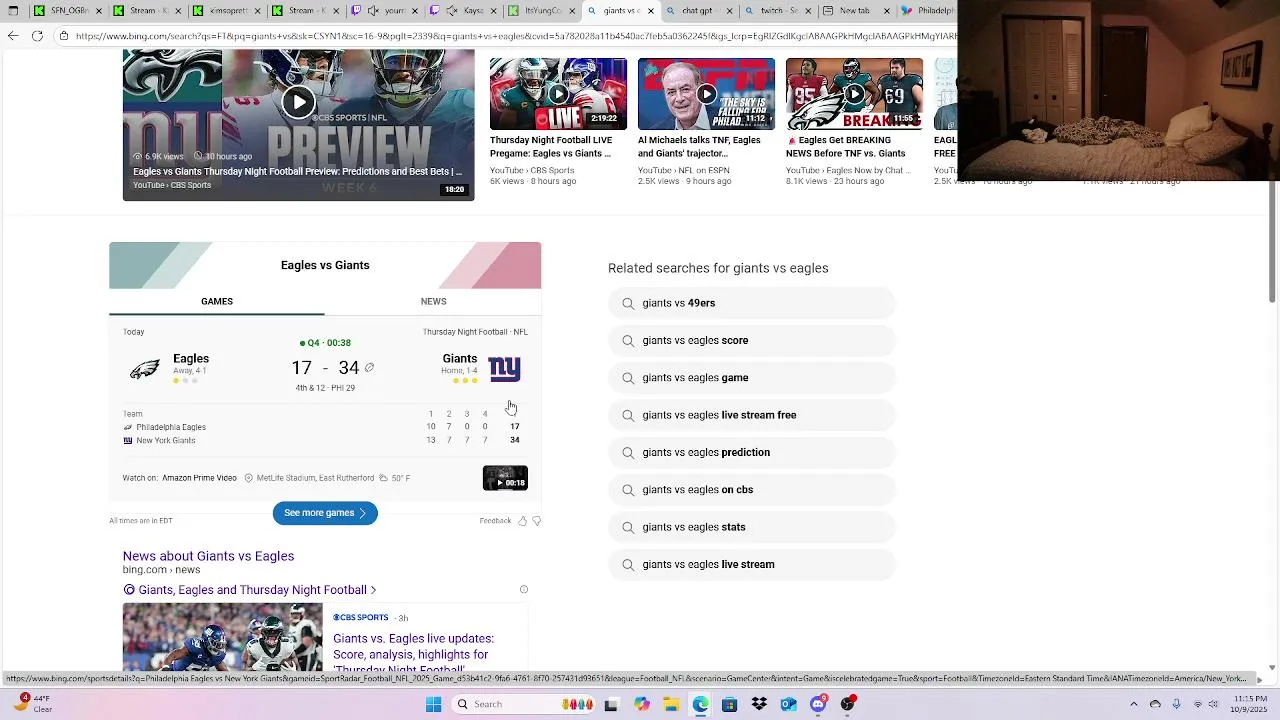
Task: Select the NEWS tab in scorecard
Action: tap(433, 301)
